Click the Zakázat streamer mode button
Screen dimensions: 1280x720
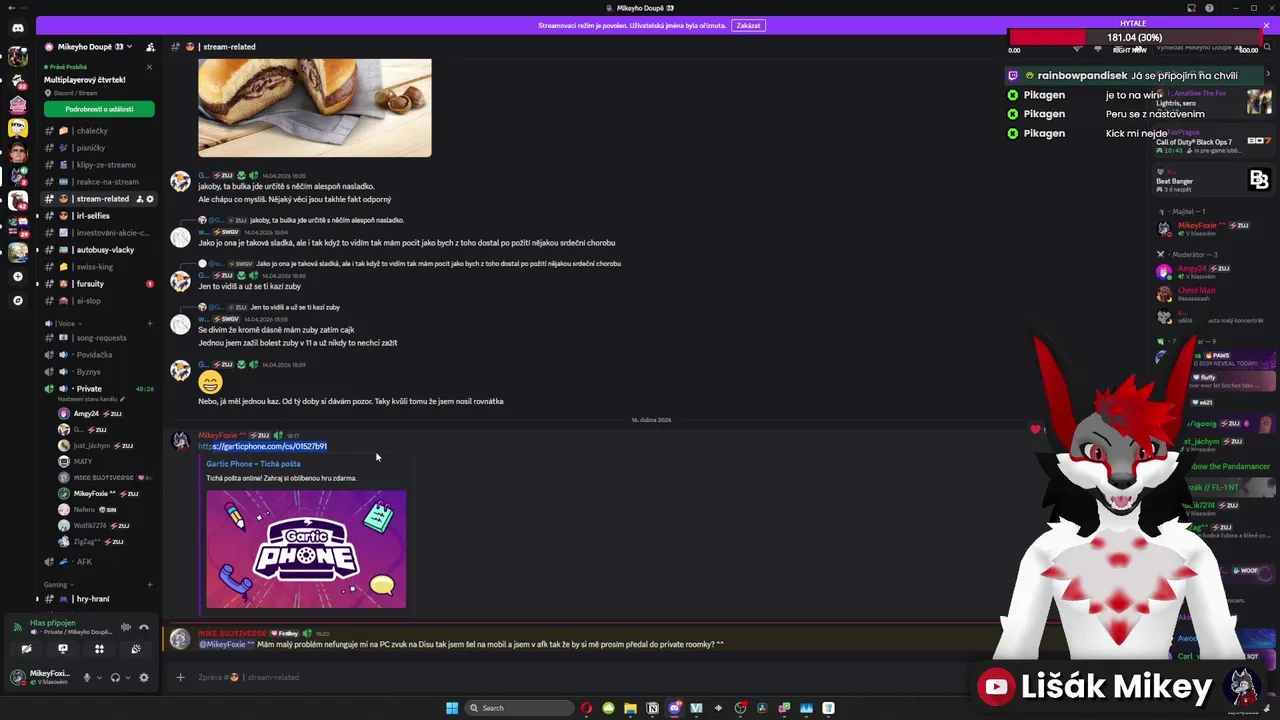pos(748,25)
